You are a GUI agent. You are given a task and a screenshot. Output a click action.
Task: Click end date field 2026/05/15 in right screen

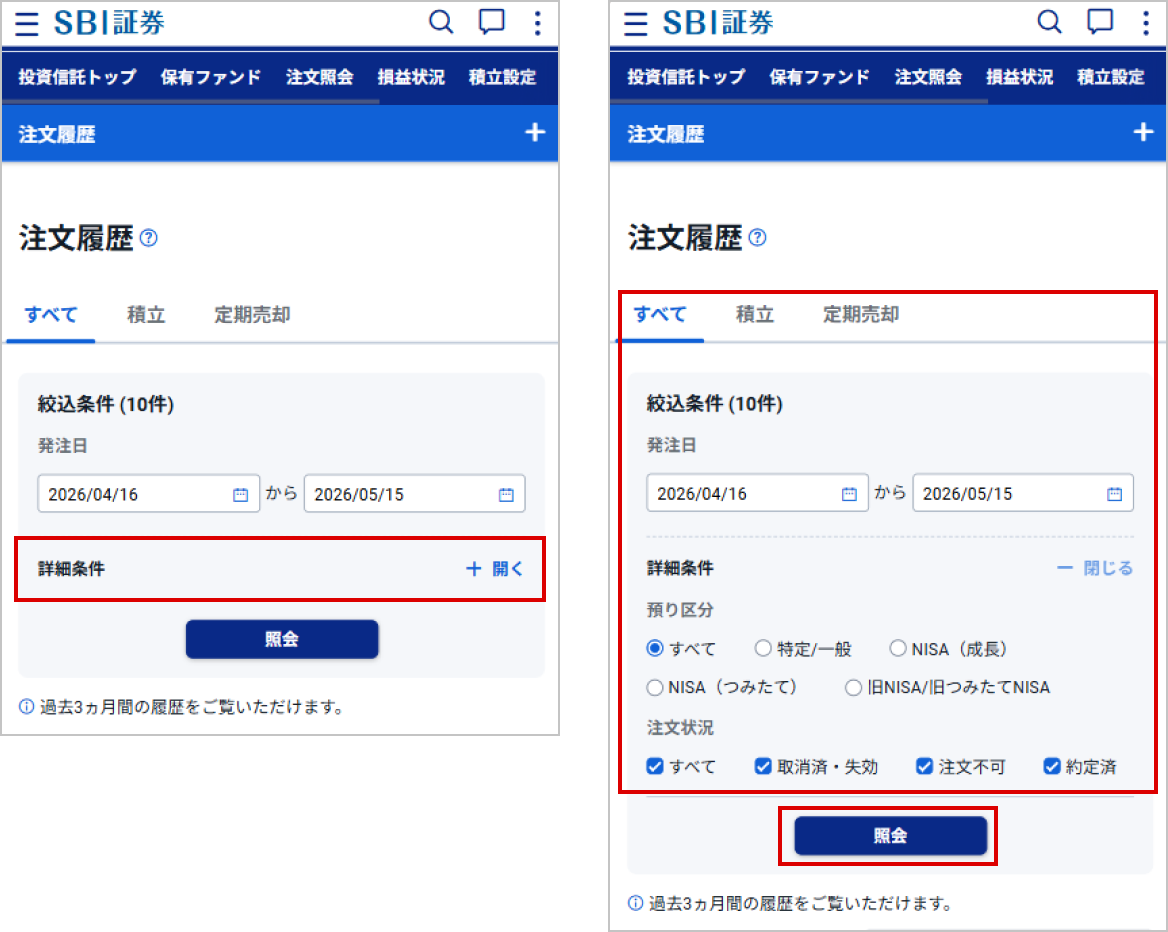click(x=1023, y=493)
